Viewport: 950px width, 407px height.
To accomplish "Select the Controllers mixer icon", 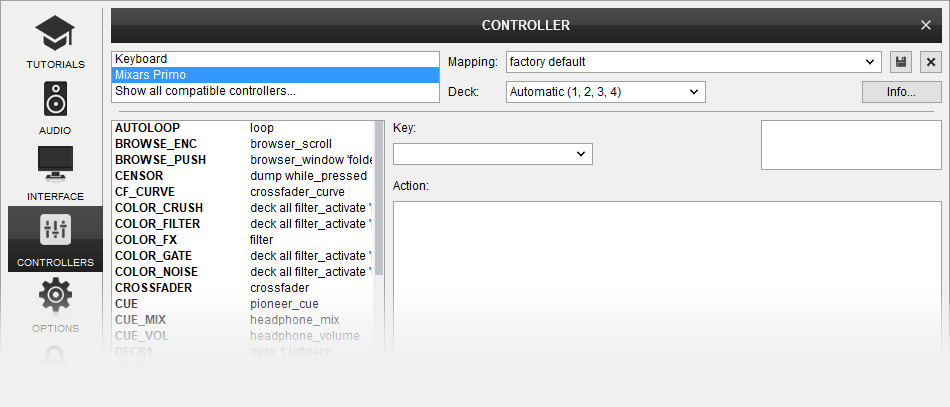I will point(55,231).
